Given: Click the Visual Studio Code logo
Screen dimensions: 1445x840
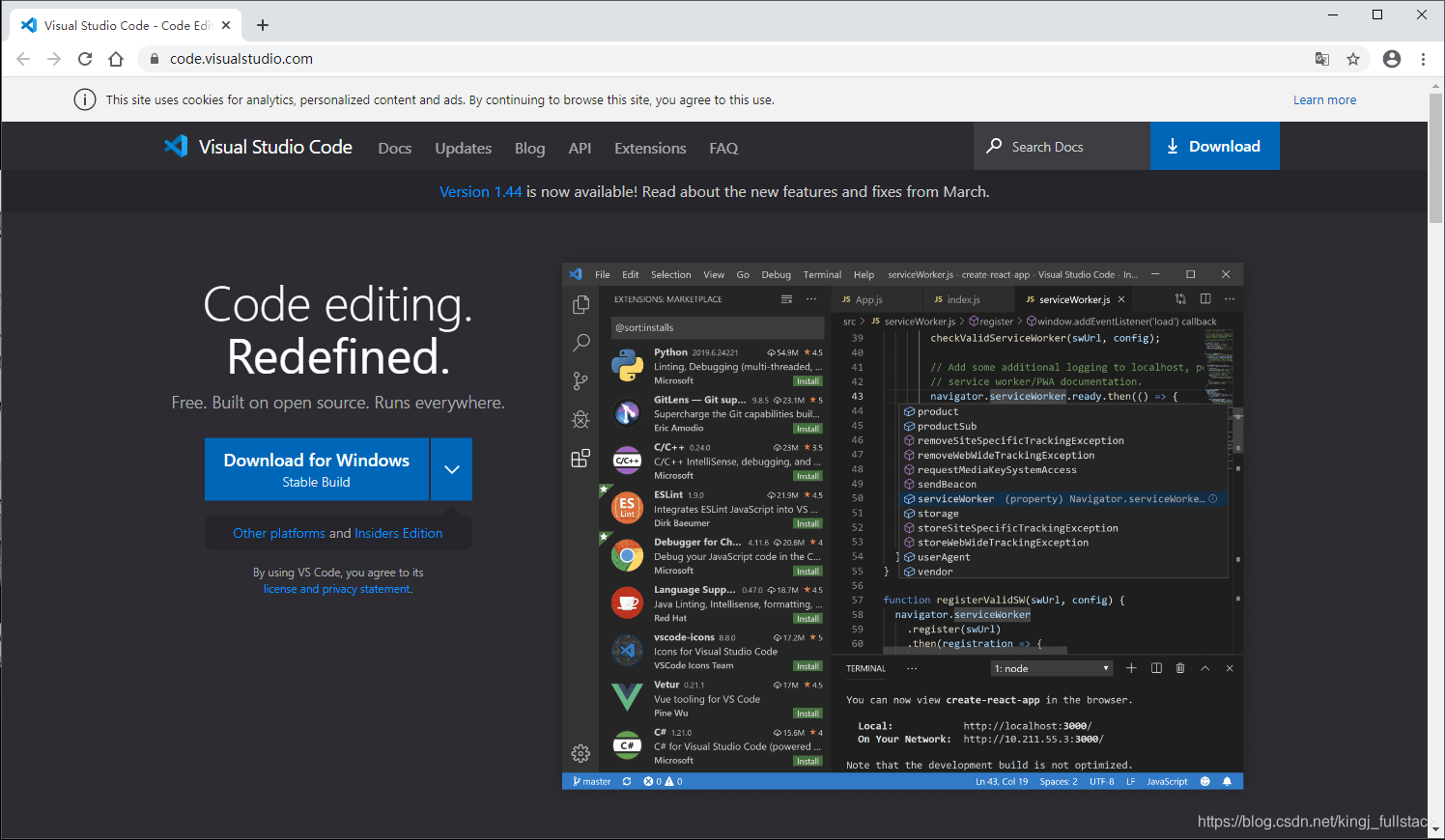Looking at the screenshot, I should point(258,147).
